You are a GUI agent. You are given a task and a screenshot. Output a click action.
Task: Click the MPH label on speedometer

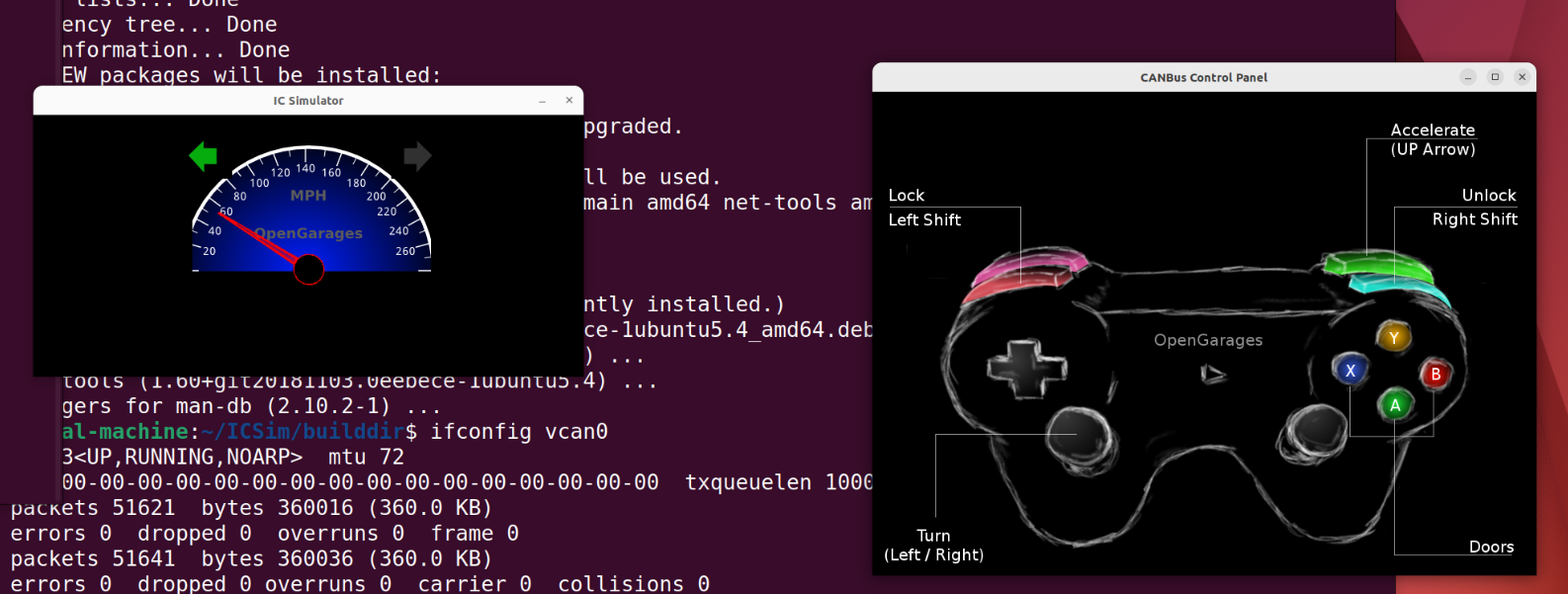(x=308, y=196)
